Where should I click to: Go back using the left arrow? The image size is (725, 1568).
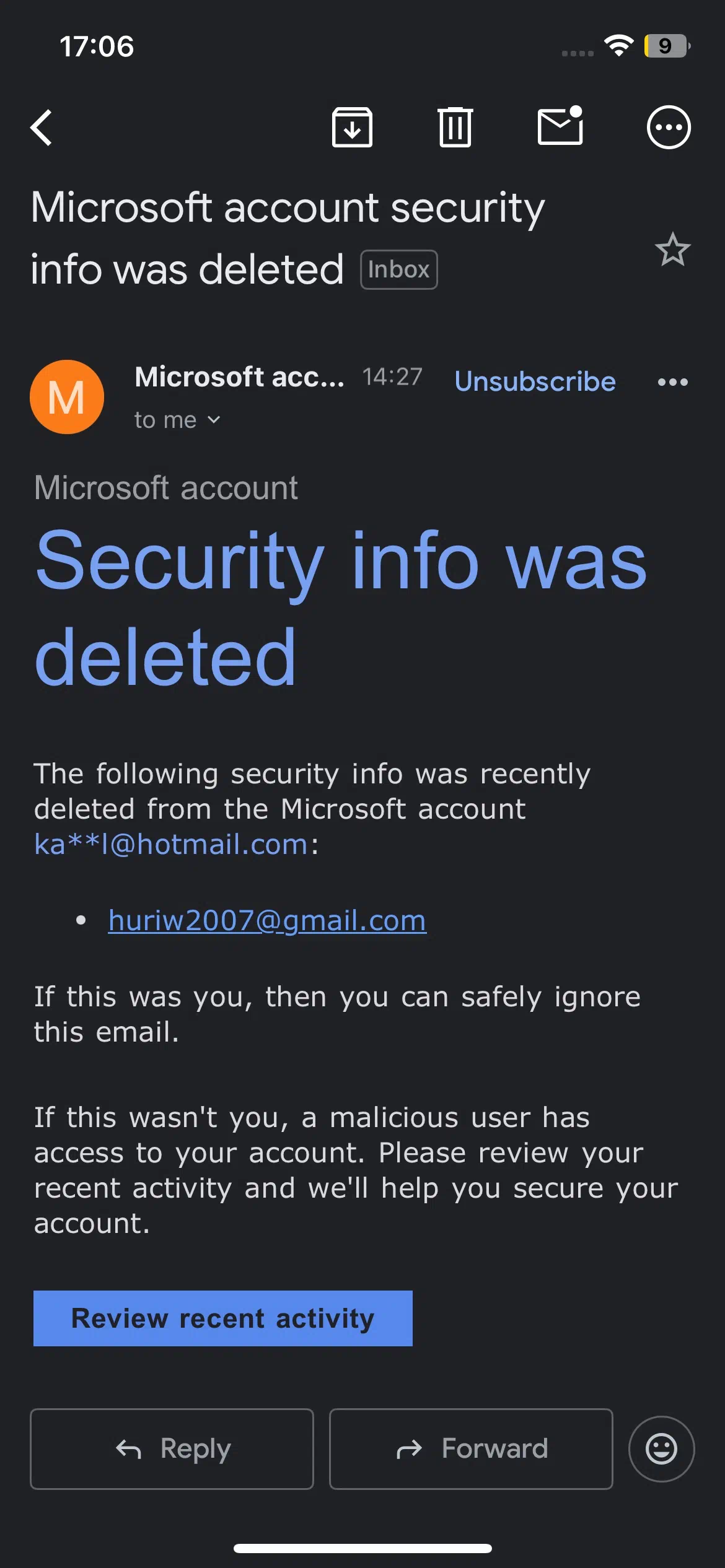click(42, 128)
